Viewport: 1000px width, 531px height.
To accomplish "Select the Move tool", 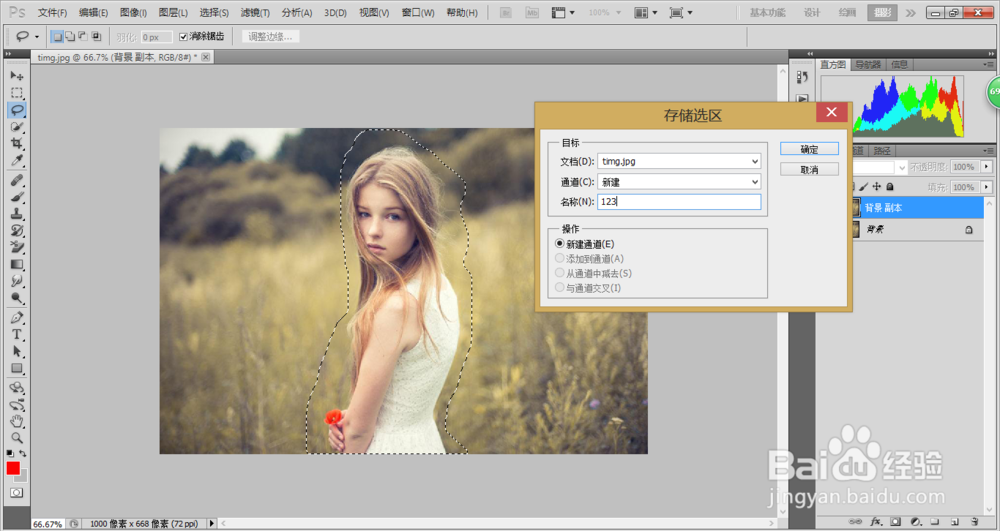I will click(x=17, y=76).
